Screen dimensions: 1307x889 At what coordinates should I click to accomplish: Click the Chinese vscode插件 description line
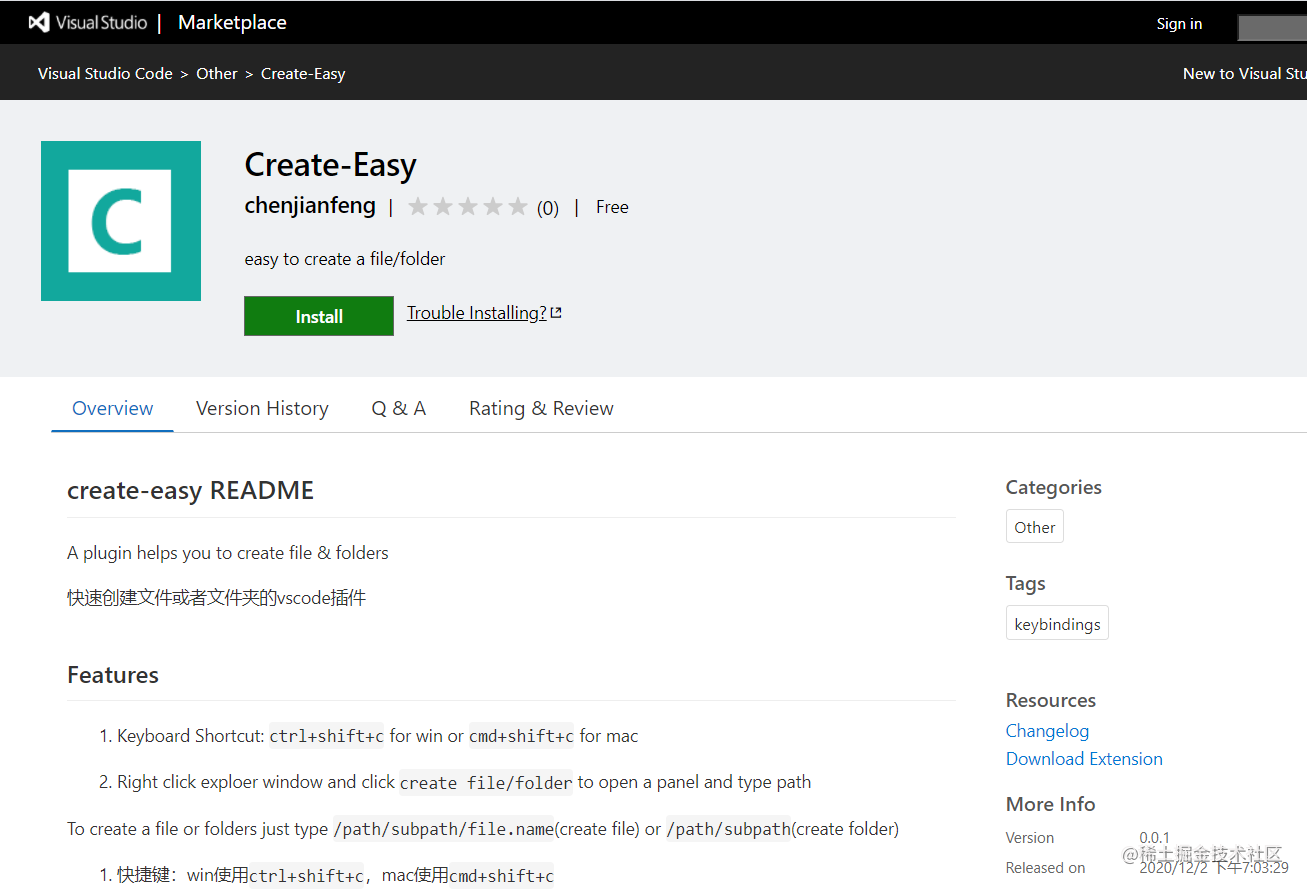click(x=217, y=598)
